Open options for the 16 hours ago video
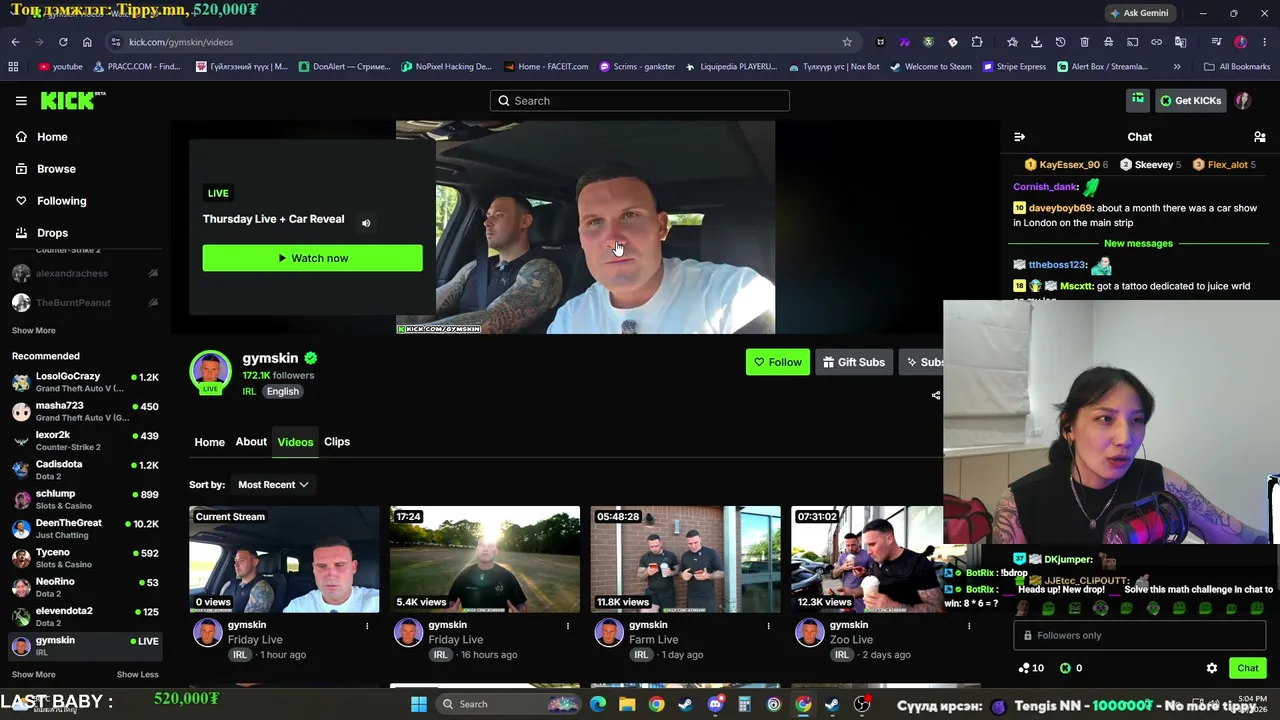 click(x=568, y=626)
